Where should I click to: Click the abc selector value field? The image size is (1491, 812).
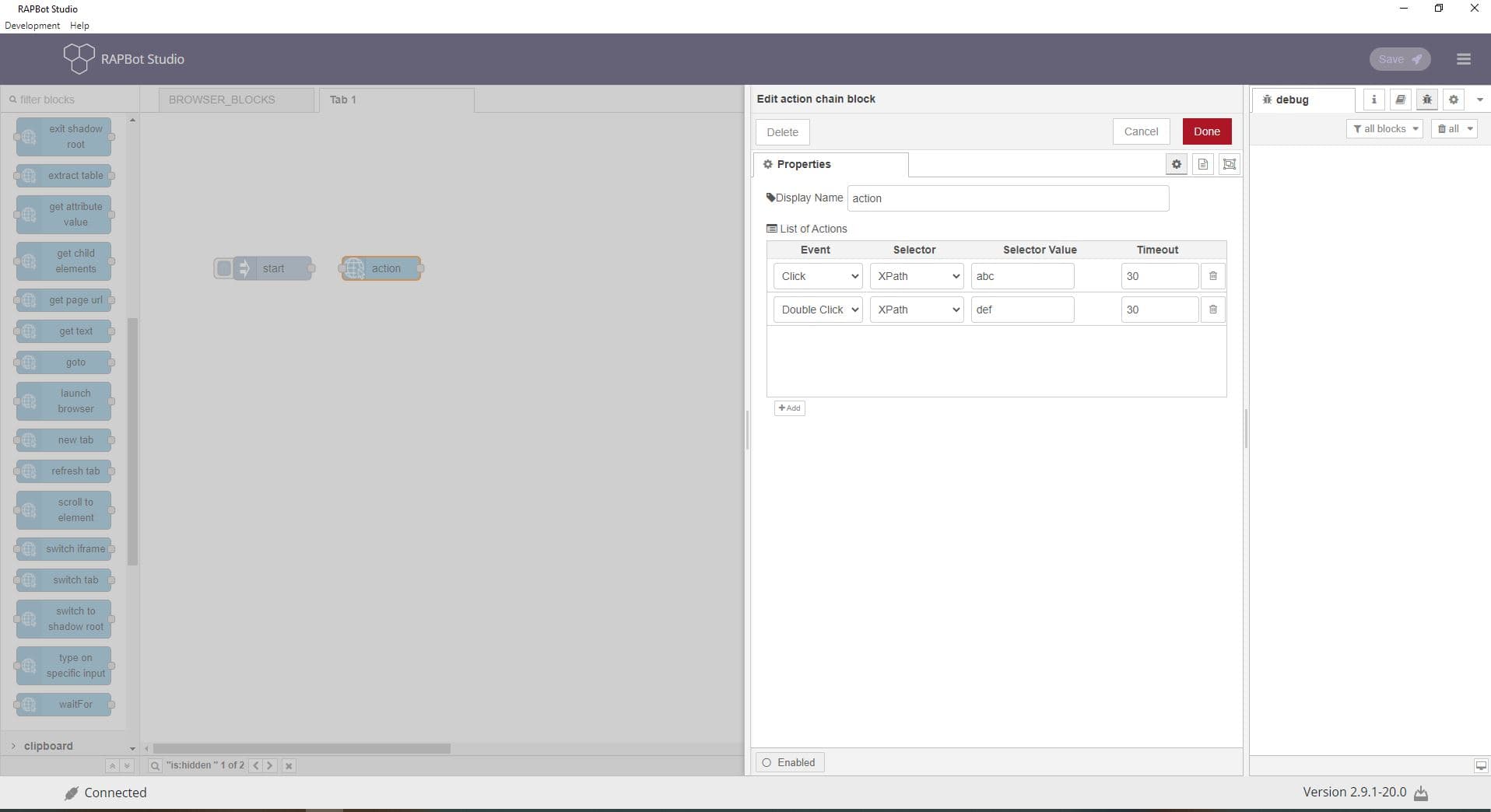tap(1023, 276)
